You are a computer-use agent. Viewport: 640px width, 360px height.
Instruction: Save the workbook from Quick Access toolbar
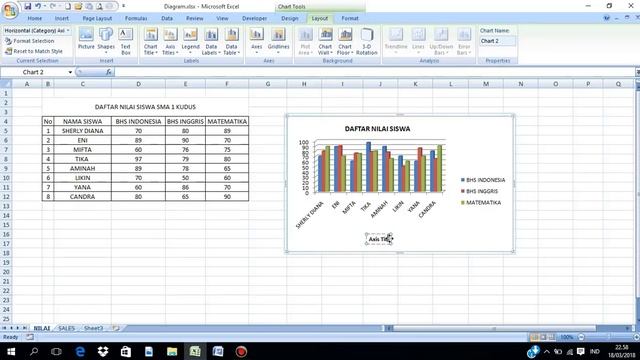pos(28,6)
